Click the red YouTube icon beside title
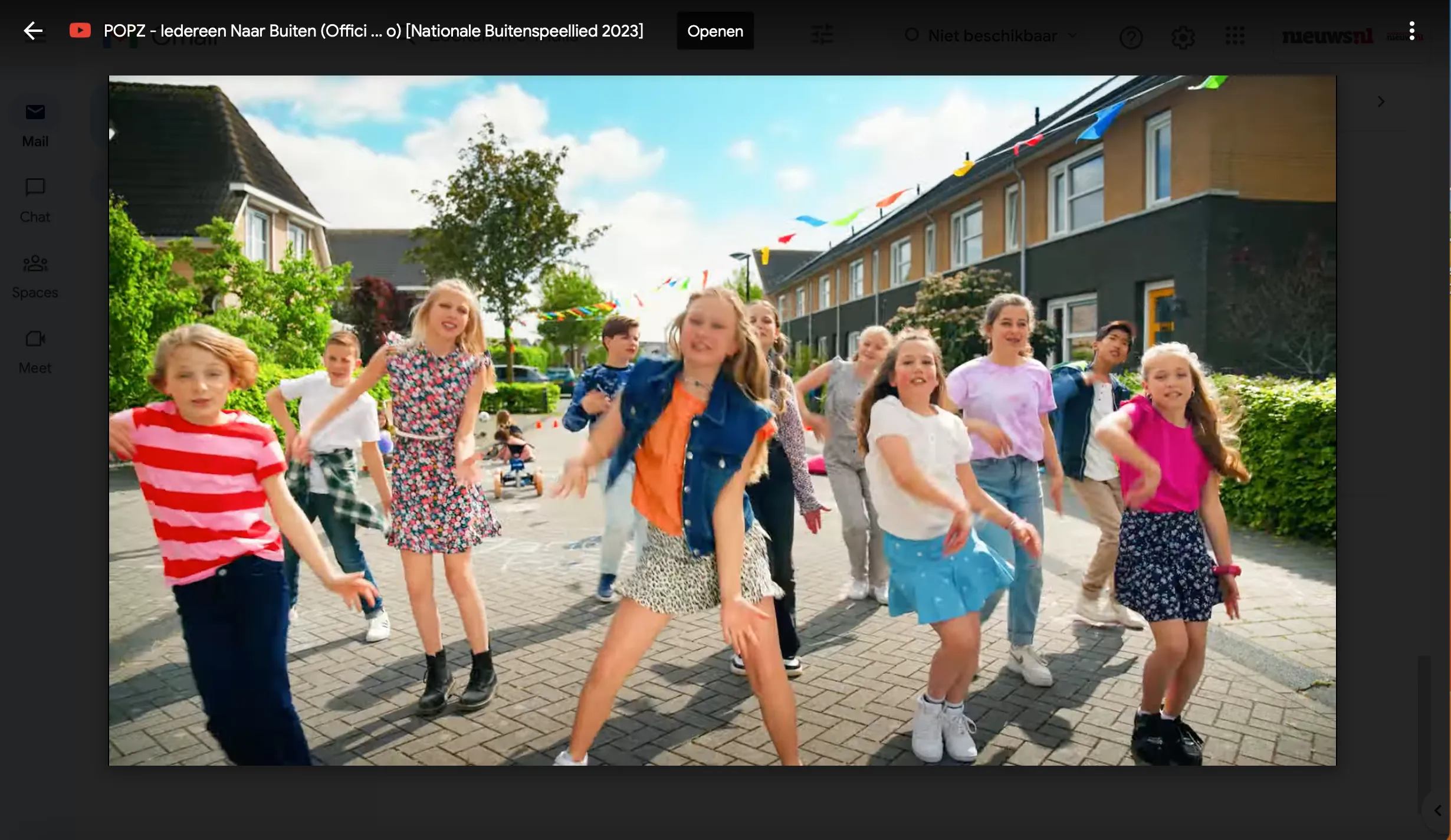The height and width of the screenshot is (840, 1451). [x=80, y=31]
